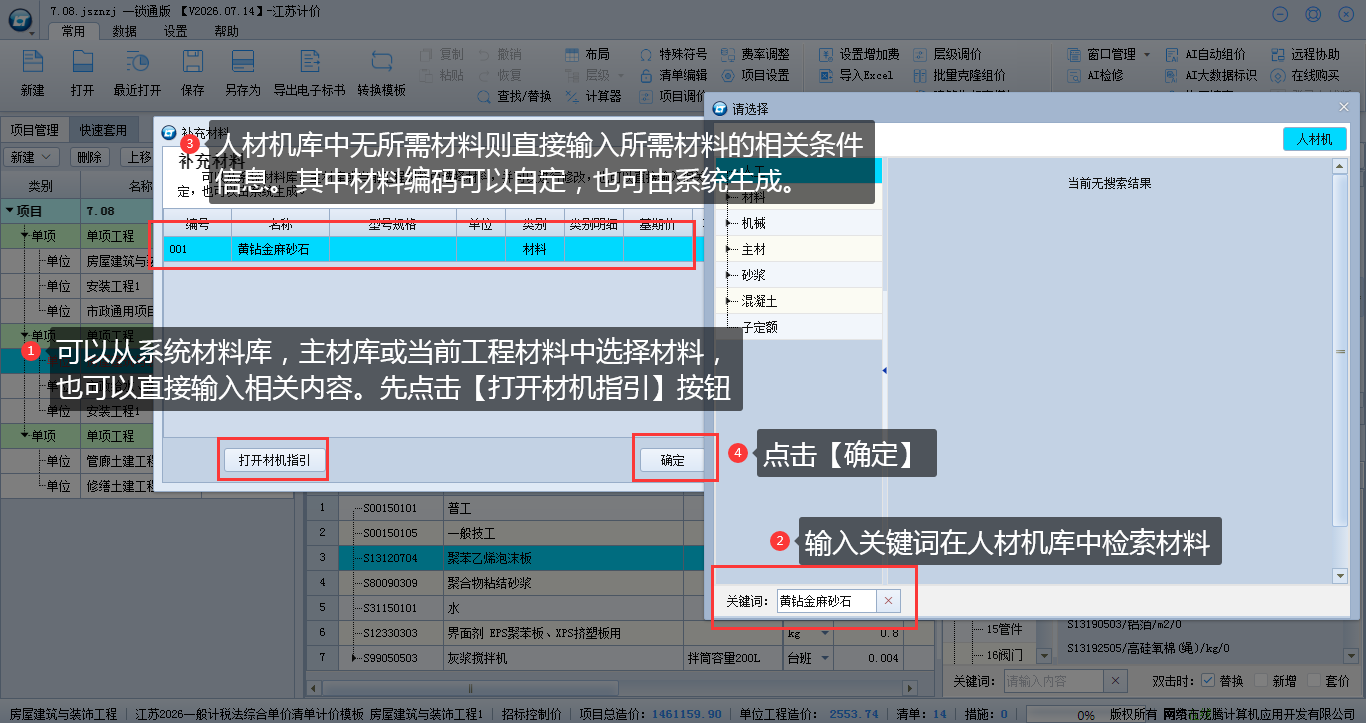
Task: Click the 请选择 dialog vertical scrollbar
Action: (1340, 370)
